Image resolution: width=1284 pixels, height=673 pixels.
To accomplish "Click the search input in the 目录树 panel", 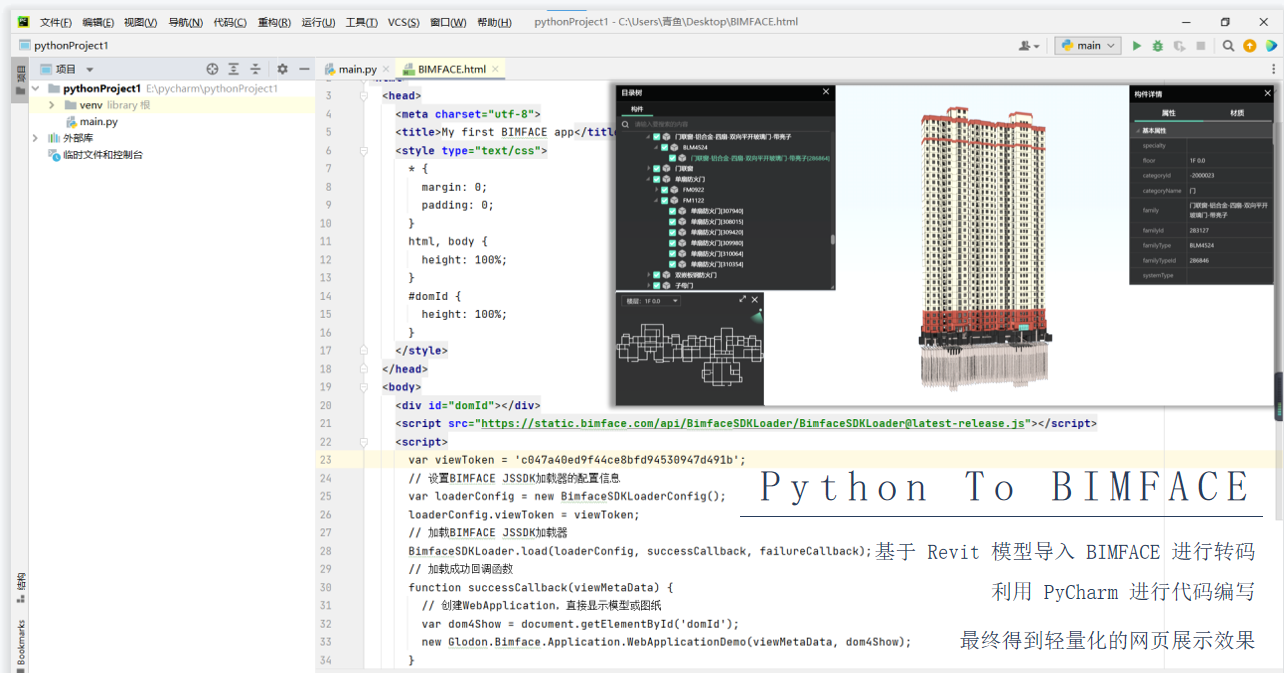I will (731, 125).
